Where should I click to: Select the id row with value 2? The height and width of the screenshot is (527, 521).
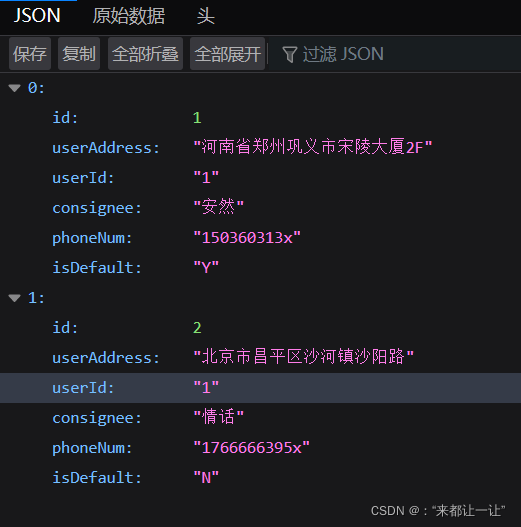click(x=260, y=328)
